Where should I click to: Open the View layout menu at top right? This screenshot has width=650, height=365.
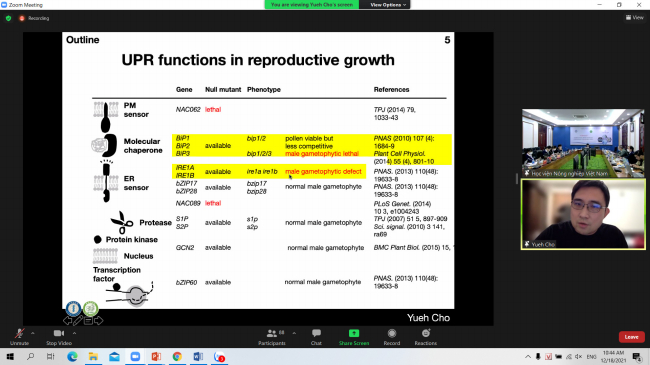(x=634, y=17)
